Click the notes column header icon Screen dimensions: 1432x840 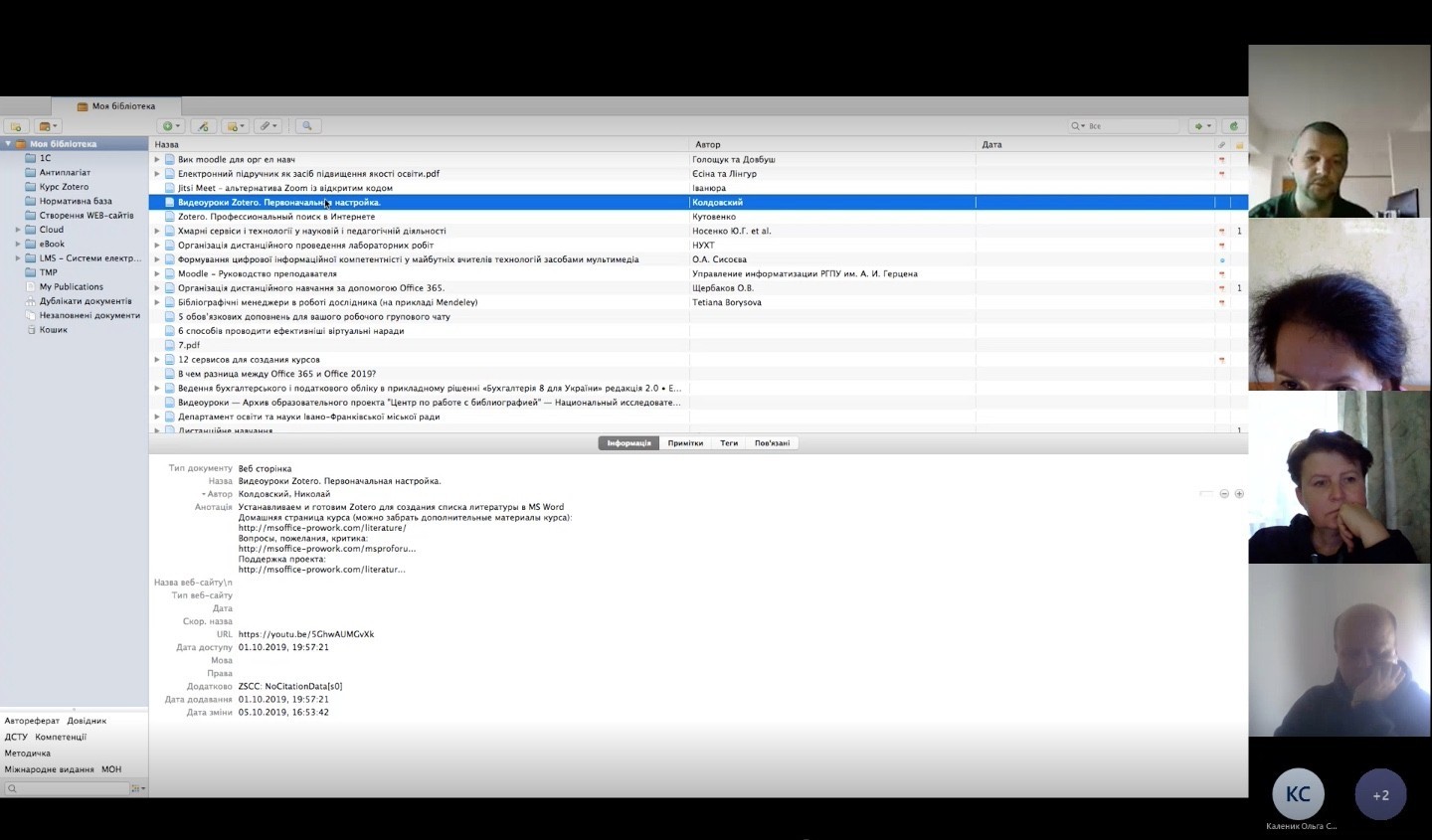click(1239, 145)
